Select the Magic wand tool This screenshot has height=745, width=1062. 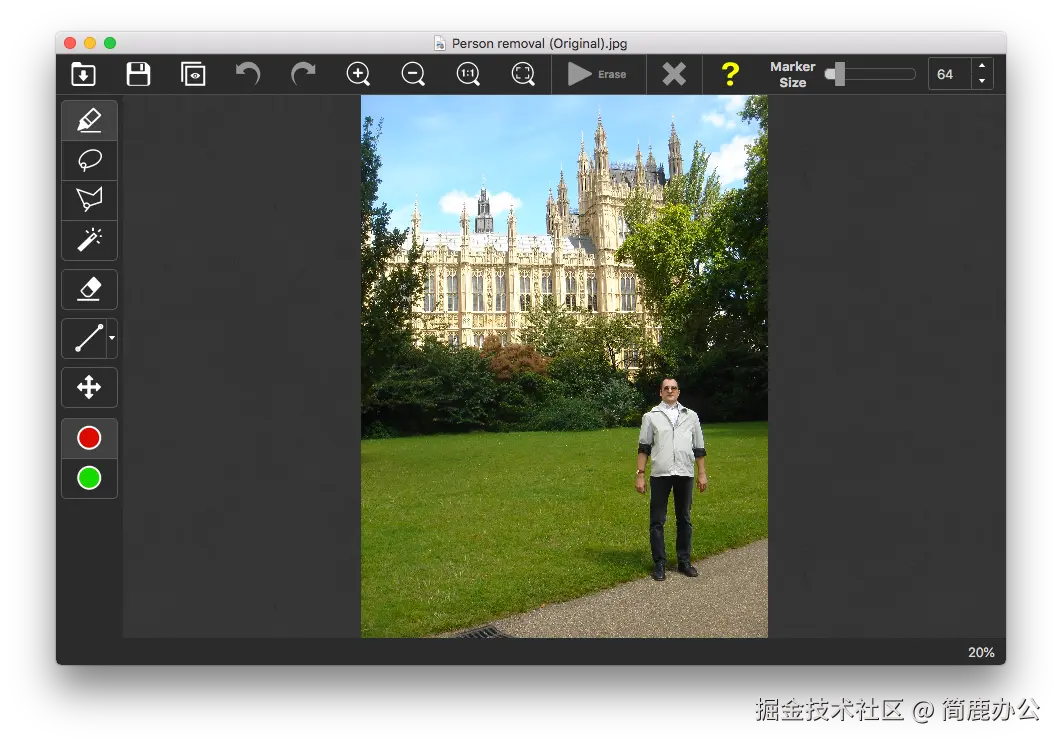[89, 240]
